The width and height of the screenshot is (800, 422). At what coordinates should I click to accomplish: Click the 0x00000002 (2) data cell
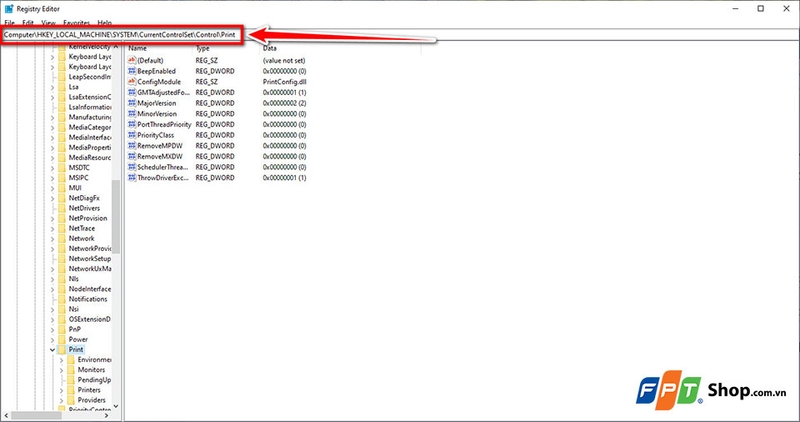(284, 103)
